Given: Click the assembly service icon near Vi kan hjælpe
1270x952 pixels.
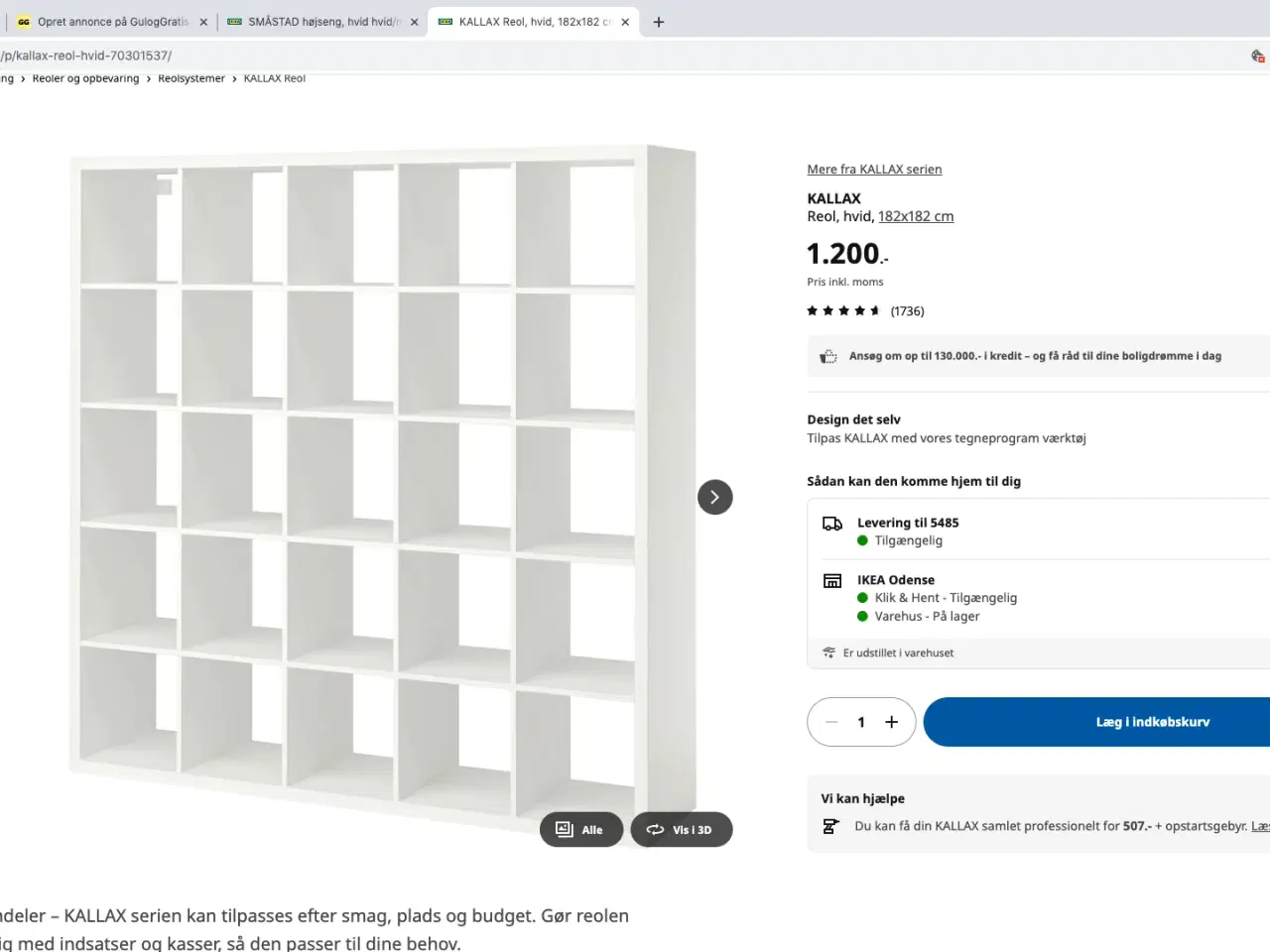Looking at the screenshot, I should pos(830,825).
